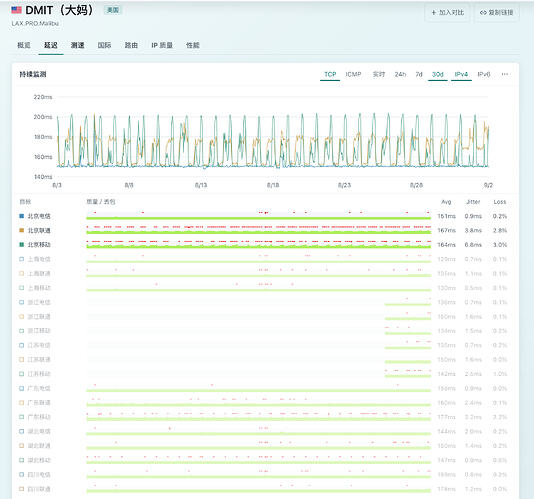Enable the 浙江联通 series
534x499 pixels.
pyautogui.click(x=21, y=316)
